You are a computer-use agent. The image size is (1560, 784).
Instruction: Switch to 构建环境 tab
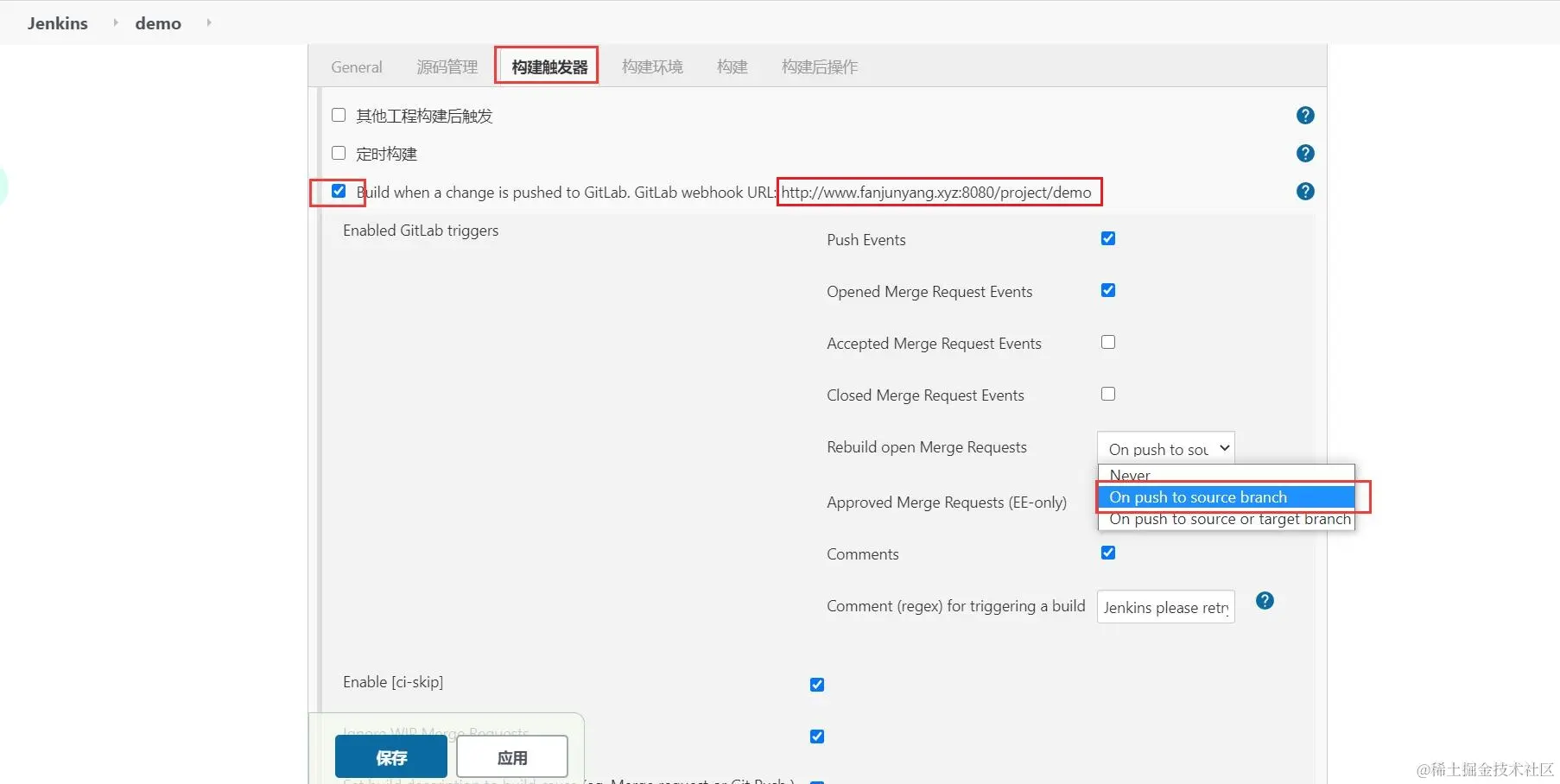click(x=652, y=67)
